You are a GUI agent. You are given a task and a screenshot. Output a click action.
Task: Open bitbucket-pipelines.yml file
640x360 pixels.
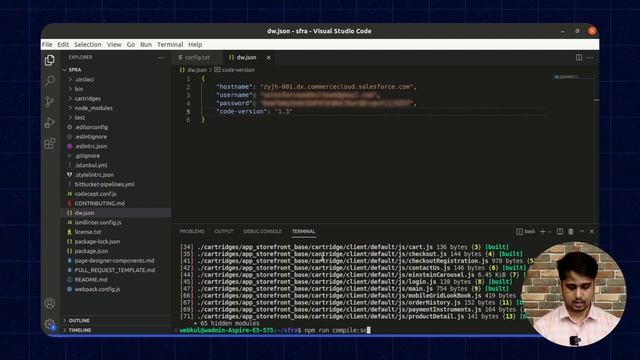click(x=116, y=184)
